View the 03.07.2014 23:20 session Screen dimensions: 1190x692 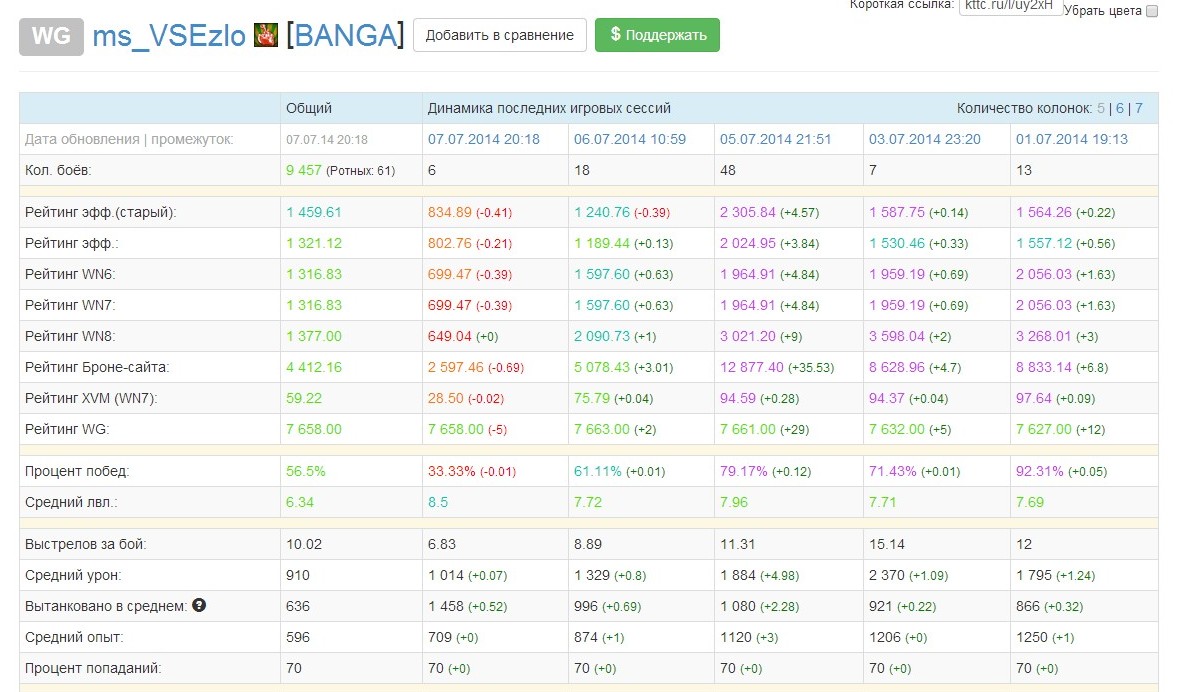pos(924,139)
